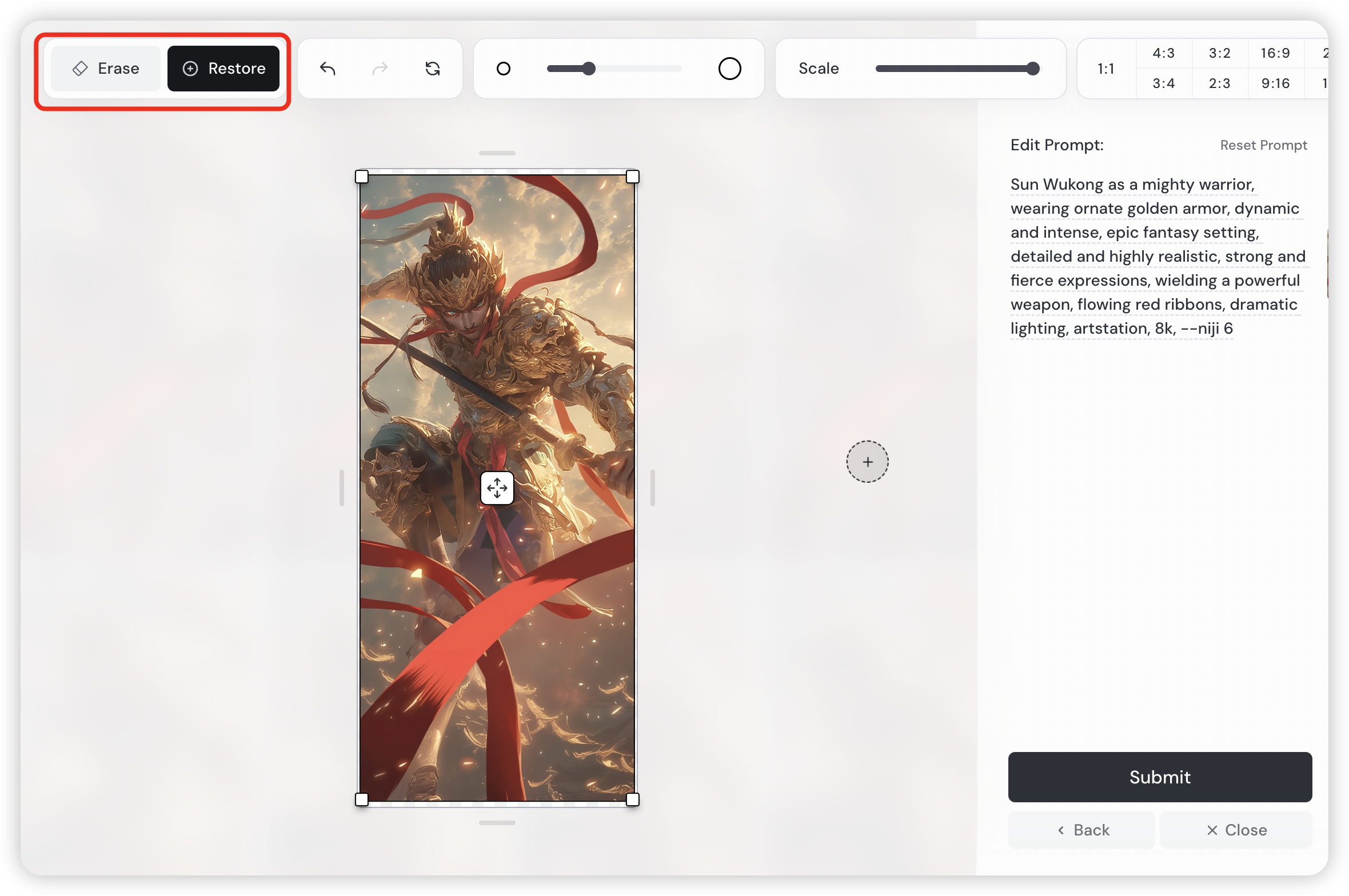1349x896 pixels.
Task: Click the bottom edge extend handle
Action: click(x=497, y=823)
